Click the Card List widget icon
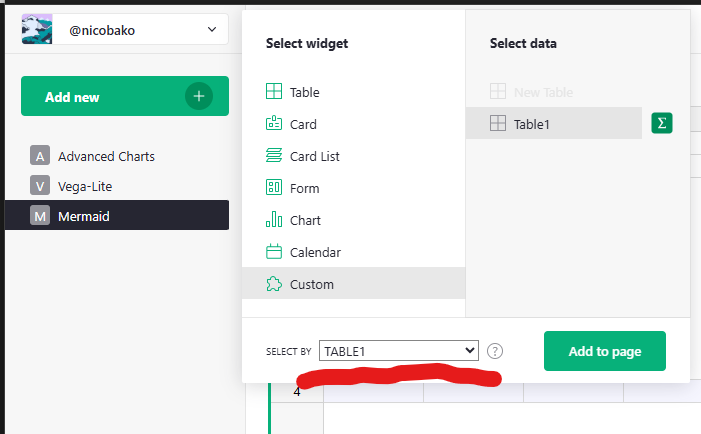701x434 pixels. click(x=274, y=156)
